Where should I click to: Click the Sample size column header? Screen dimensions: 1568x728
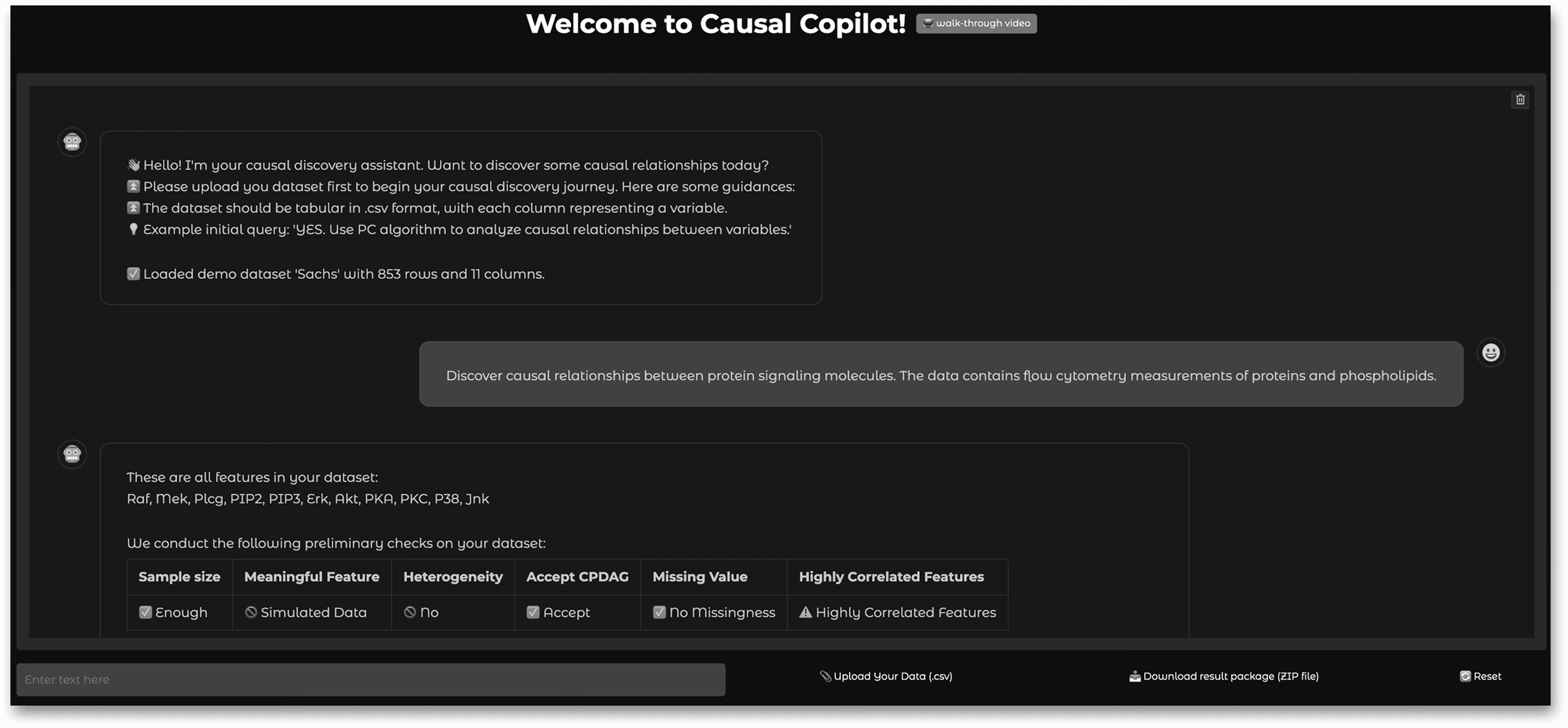pyautogui.click(x=179, y=577)
